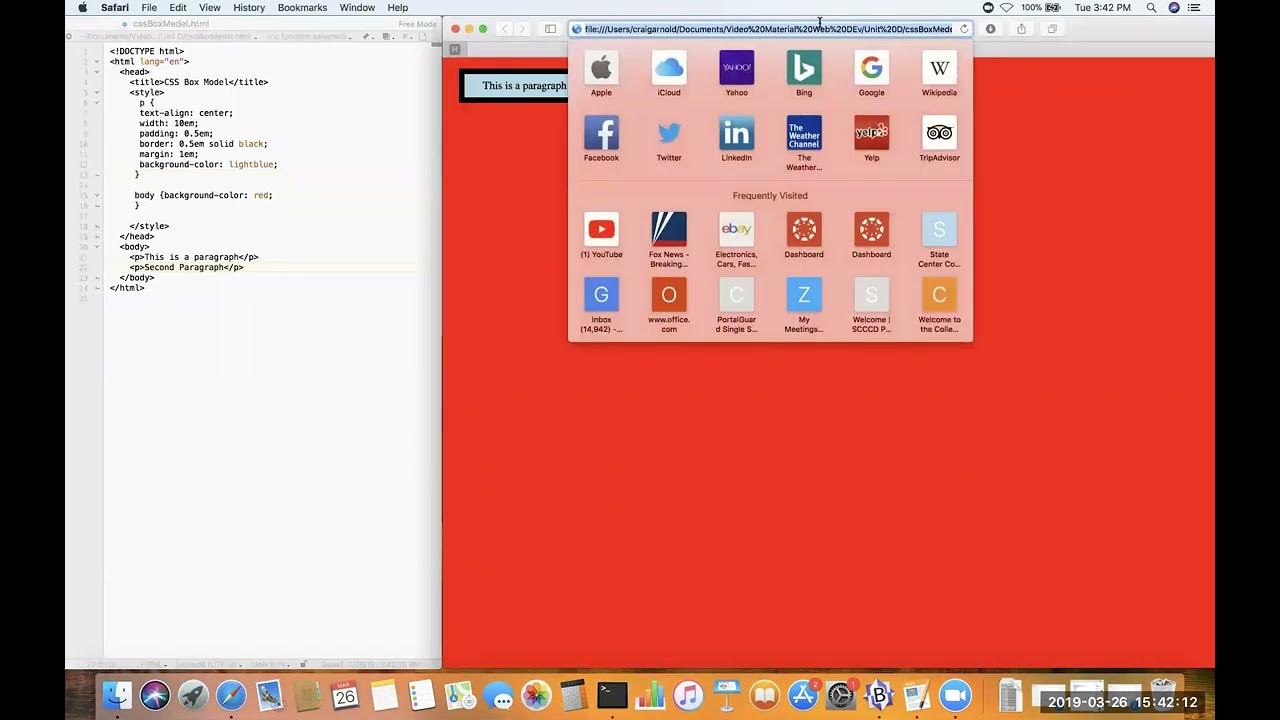The image size is (1280, 720).
Task: Open Wi-Fi status in menu bar
Action: point(1006,7)
